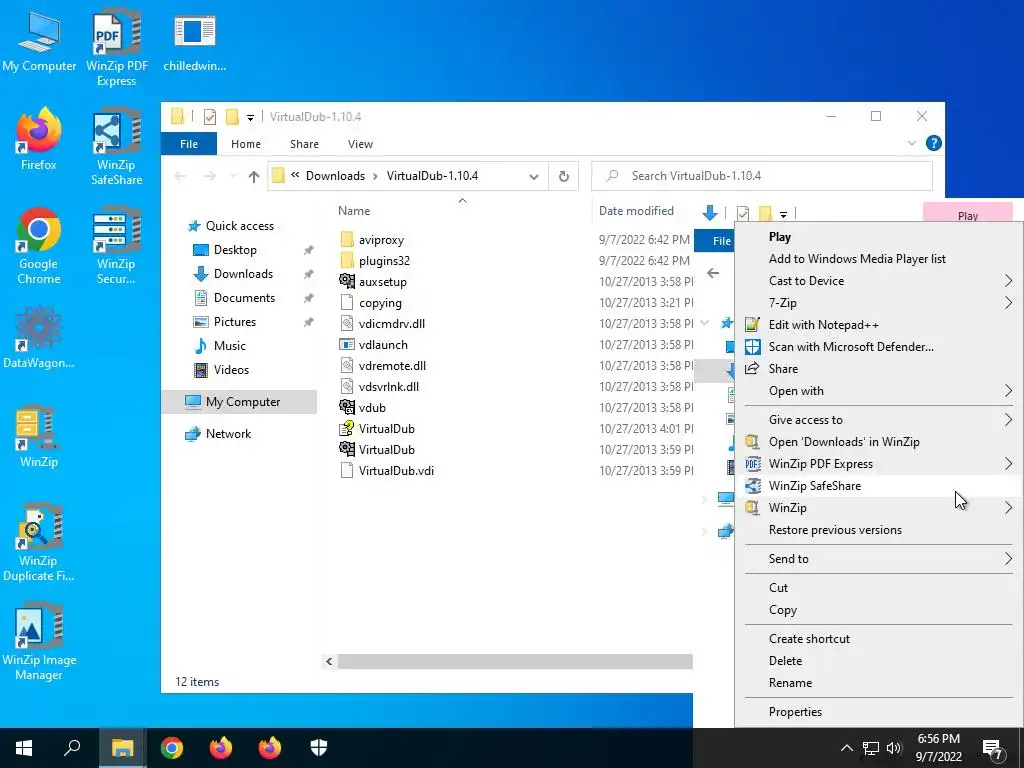Open the taskbar clock and date
This screenshot has height=768, width=1024.
(x=938, y=748)
